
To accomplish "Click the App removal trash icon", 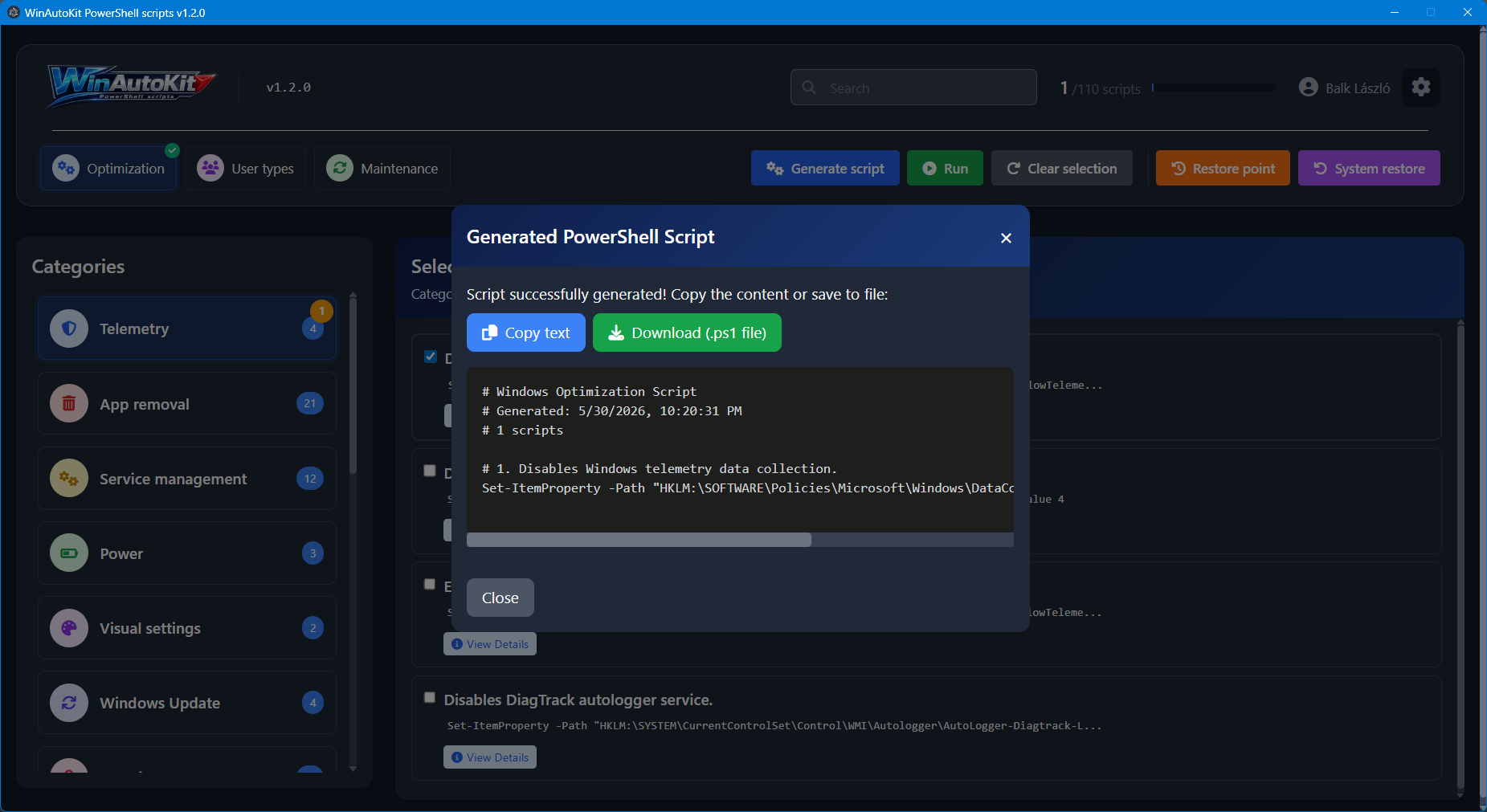I will [69, 403].
